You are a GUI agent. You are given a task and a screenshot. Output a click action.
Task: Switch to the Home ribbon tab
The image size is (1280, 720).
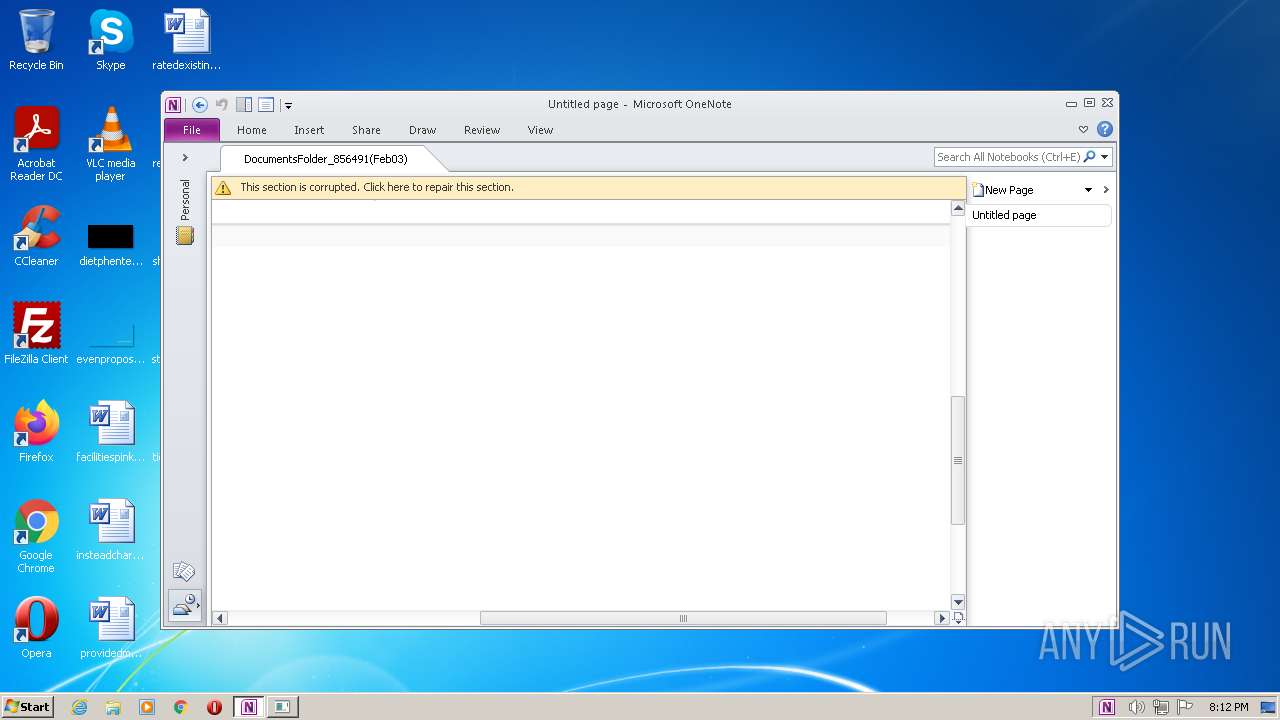pos(252,130)
